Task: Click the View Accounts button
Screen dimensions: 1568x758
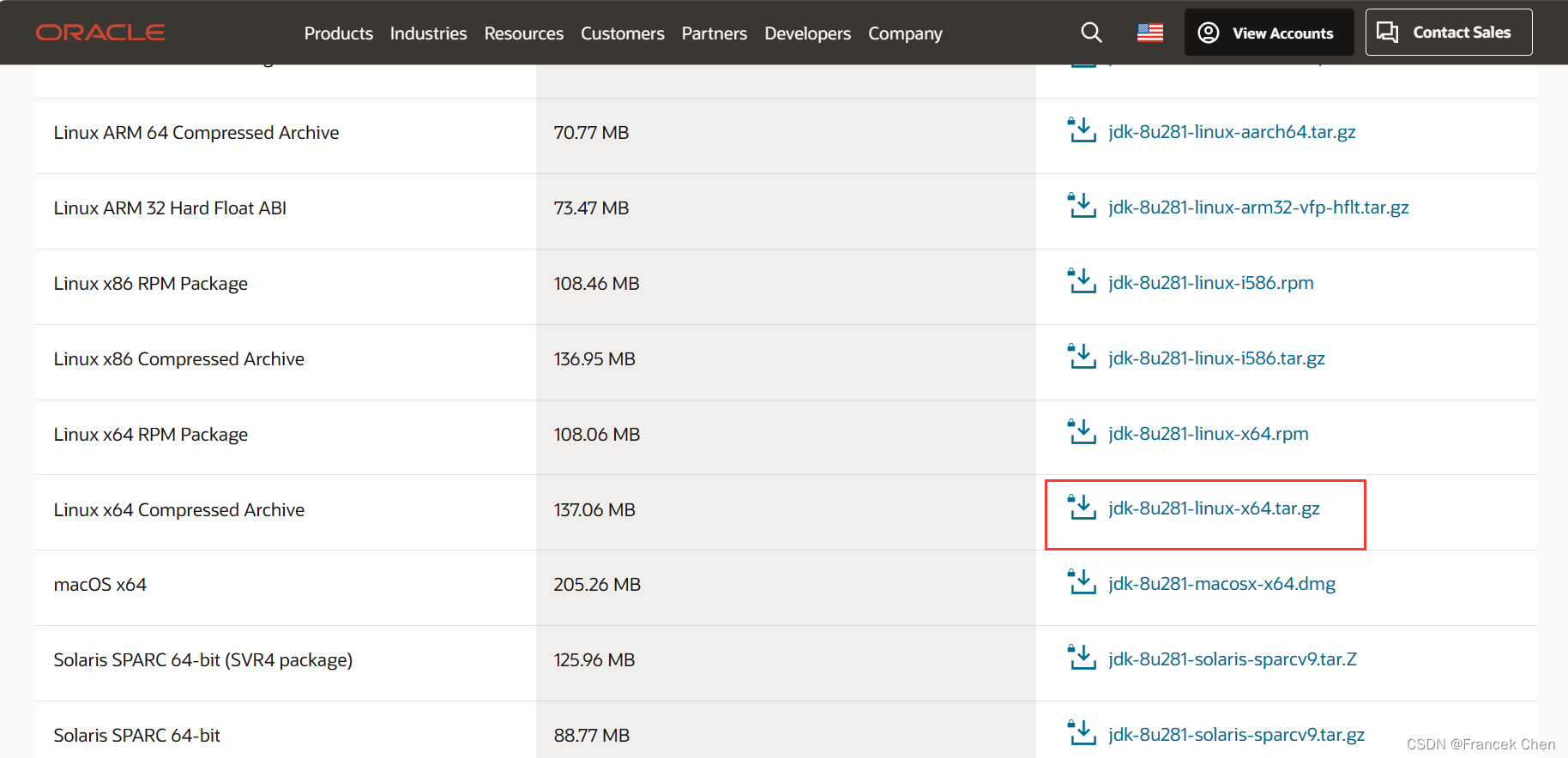Action: (x=1269, y=33)
